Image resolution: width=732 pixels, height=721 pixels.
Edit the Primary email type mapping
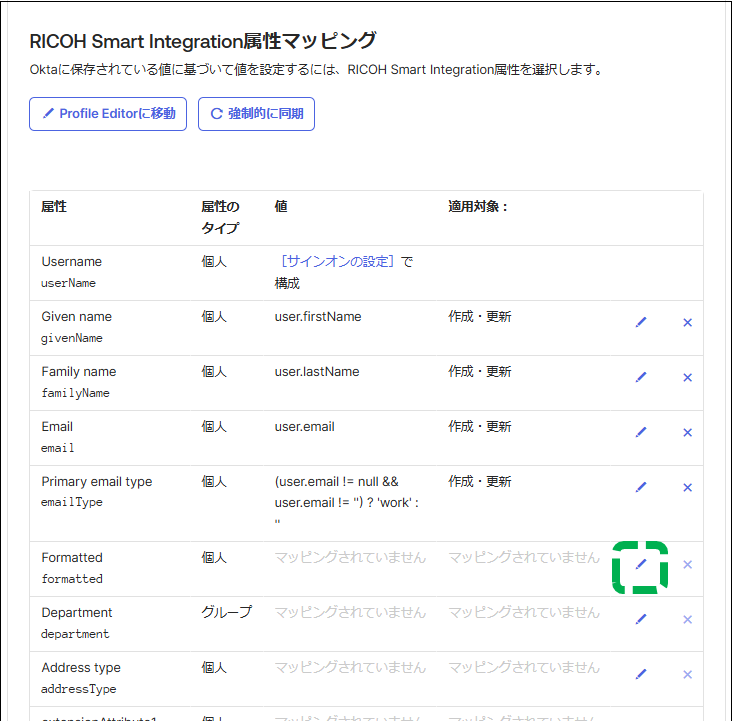(641, 488)
